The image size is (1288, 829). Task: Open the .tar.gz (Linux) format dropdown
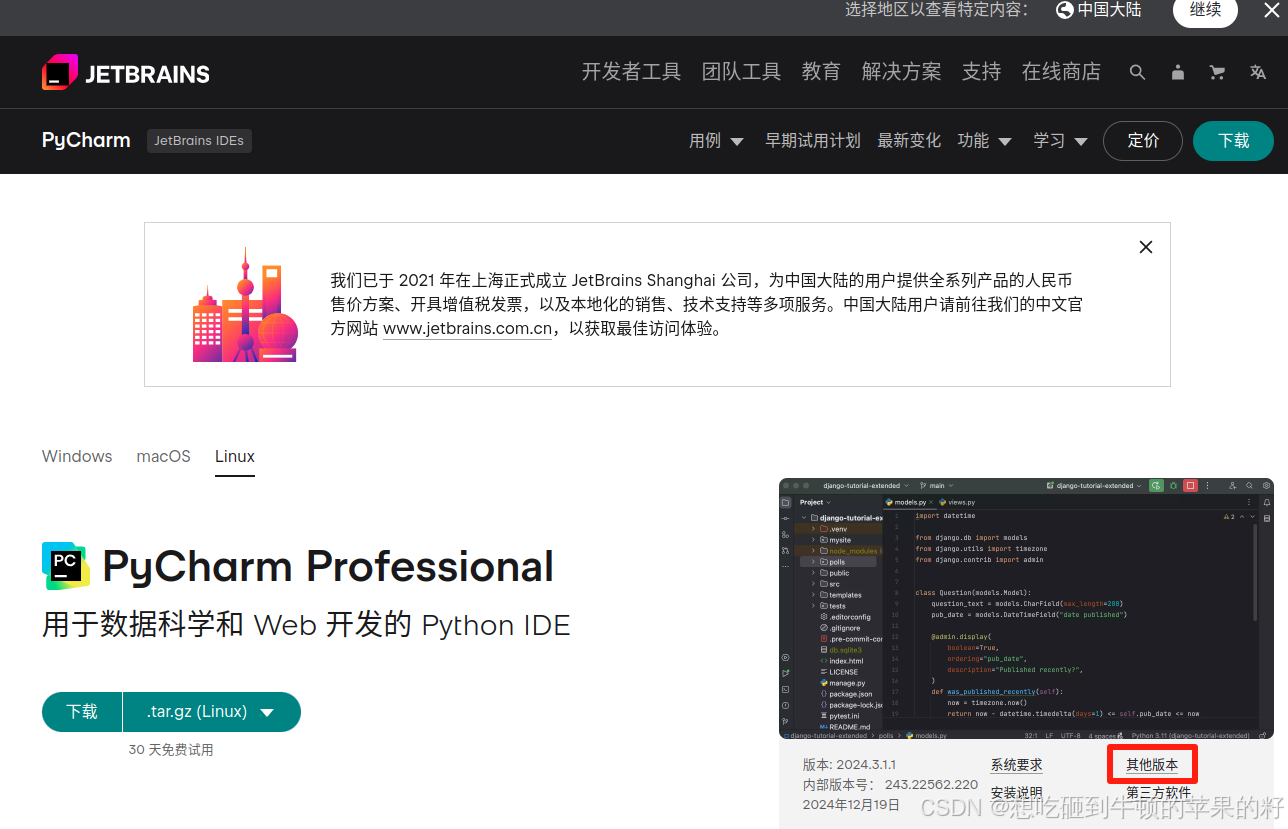pos(211,712)
